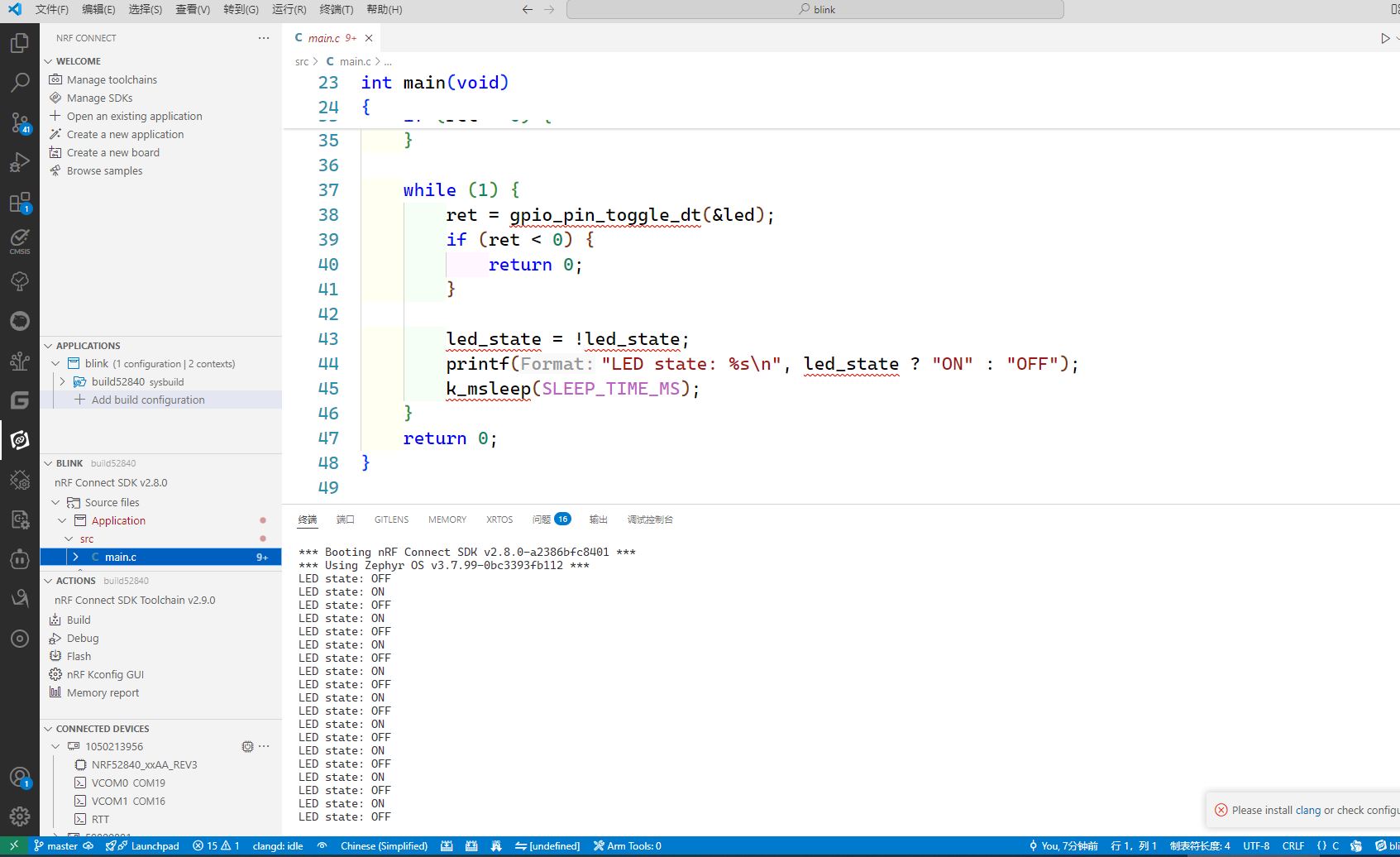Click the Build action
Viewport: 1400px width, 857px height.
[x=79, y=620]
